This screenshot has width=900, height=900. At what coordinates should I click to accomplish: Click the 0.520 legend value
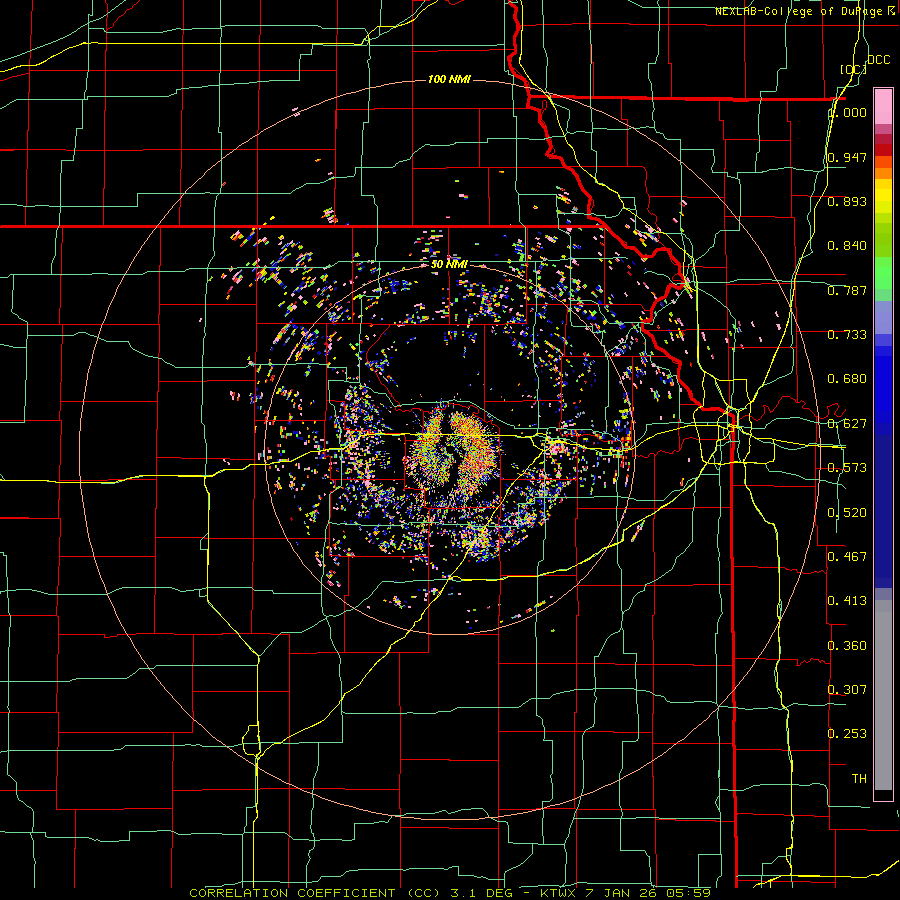click(x=847, y=513)
